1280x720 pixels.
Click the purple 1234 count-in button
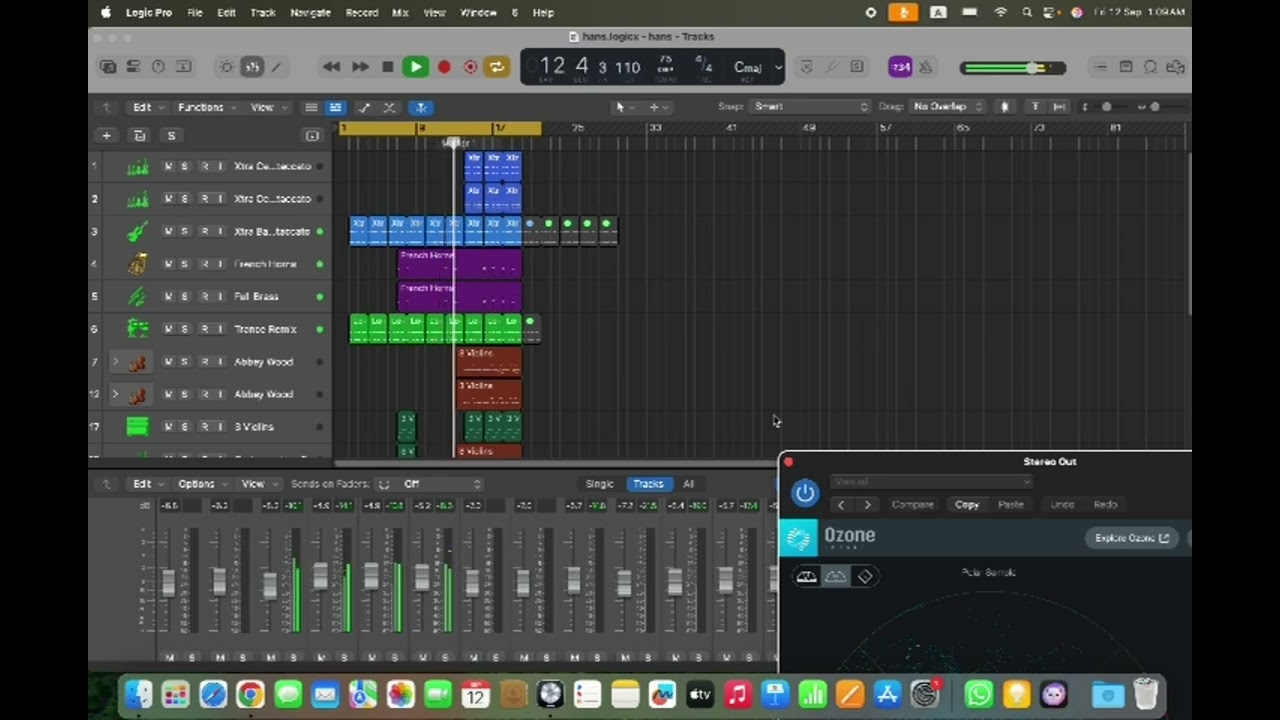click(900, 67)
